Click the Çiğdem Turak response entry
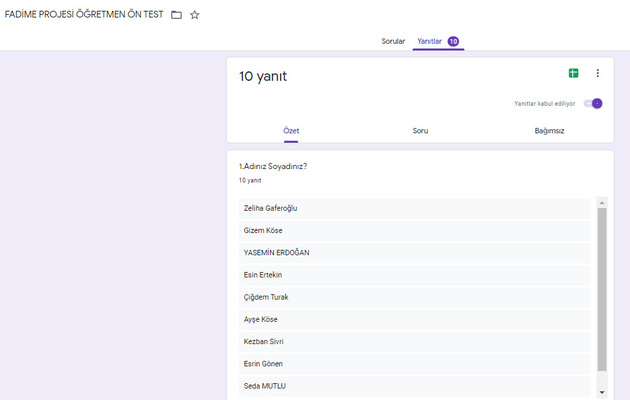630x400 pixels. [412, 297]
